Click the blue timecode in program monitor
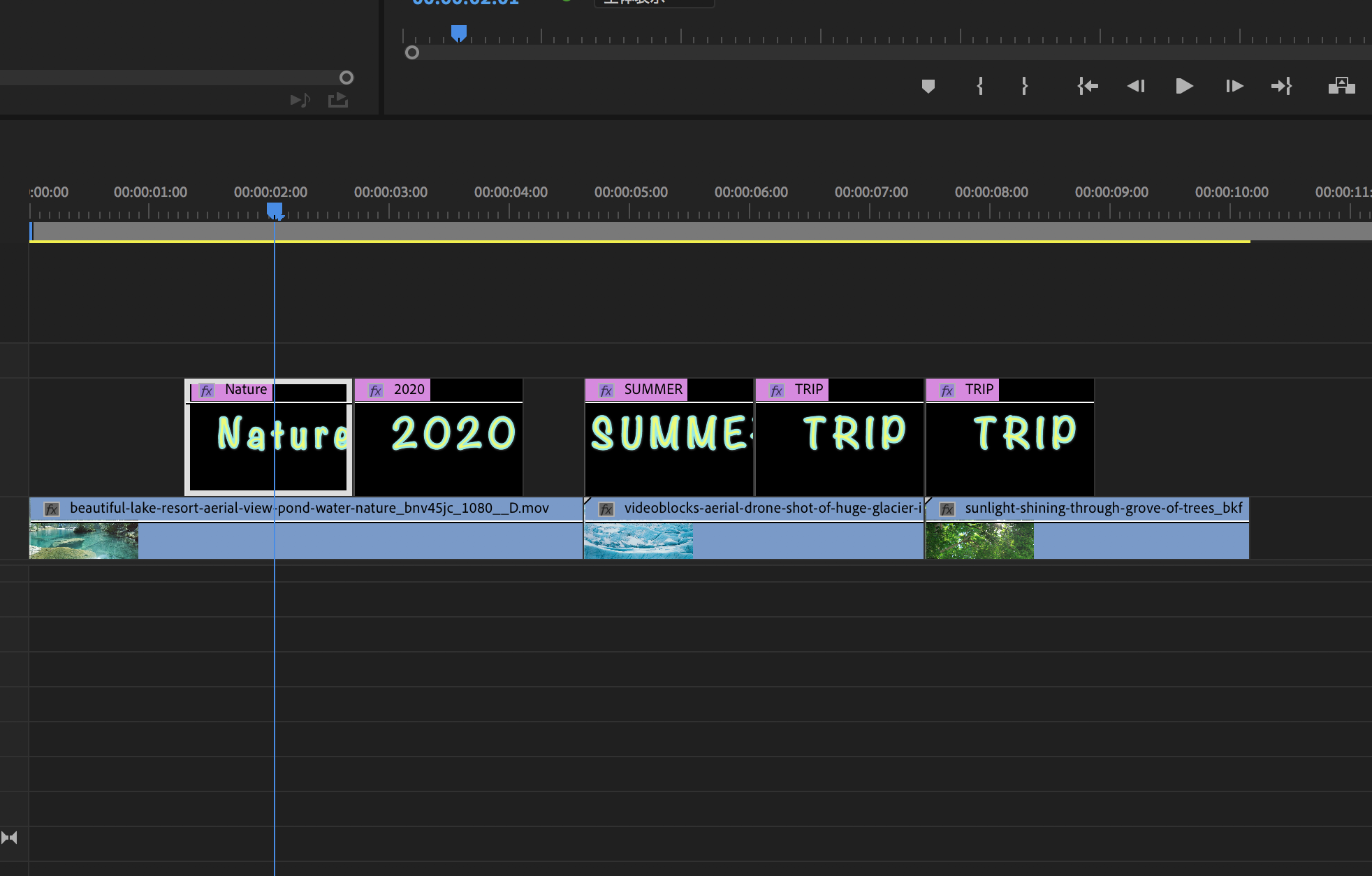This screenshot has width=1372, height=876. [x=466, y=3]
